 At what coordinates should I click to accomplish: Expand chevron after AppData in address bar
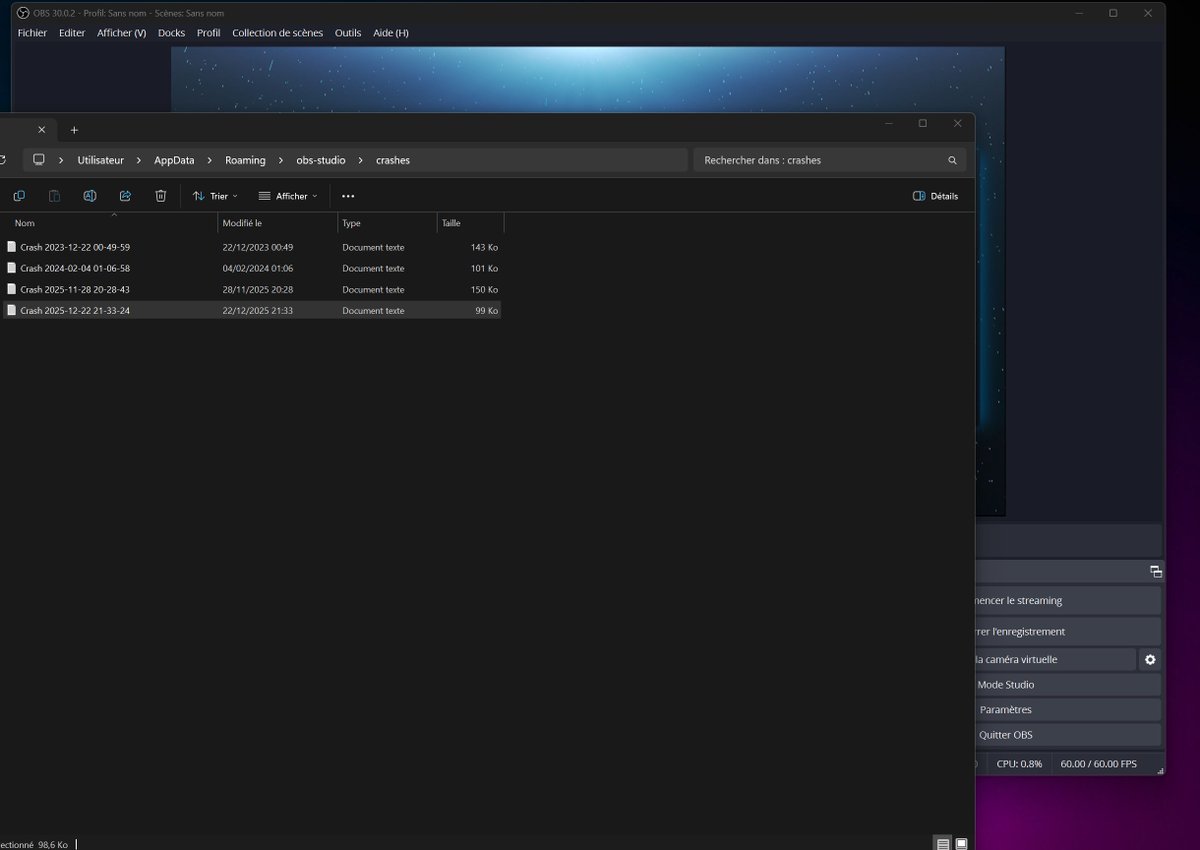[210, 160]
